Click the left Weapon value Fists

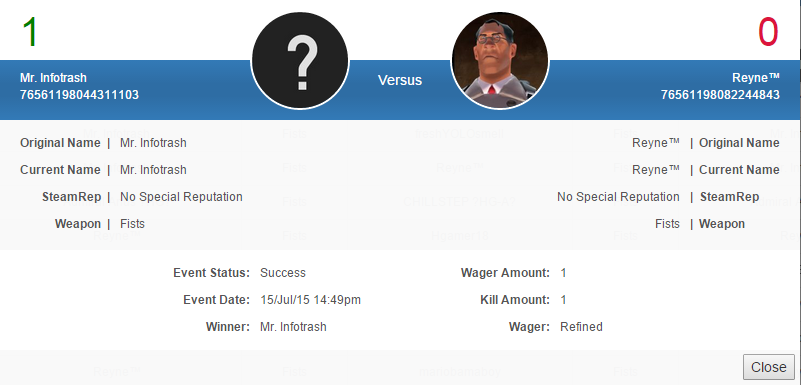(x=132, y=224)
